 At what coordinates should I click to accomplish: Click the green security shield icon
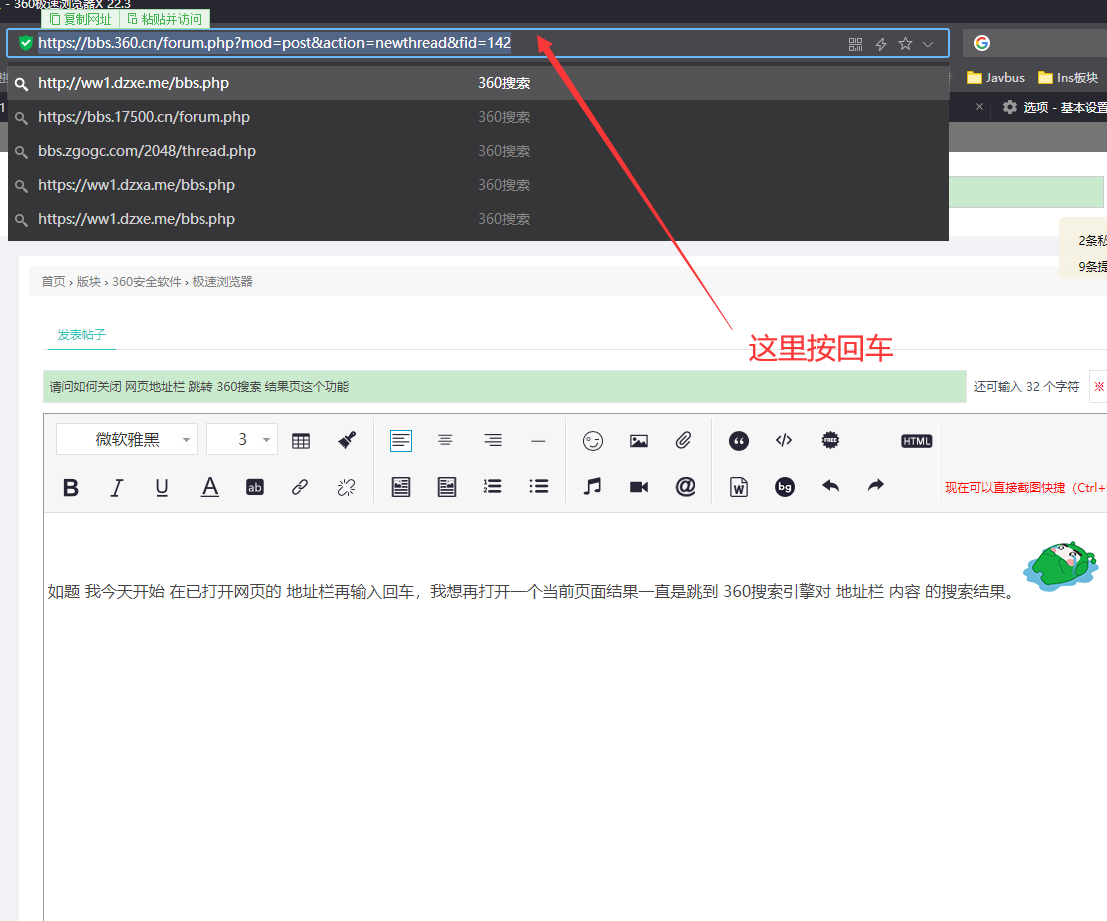click(x=25, y=43)
